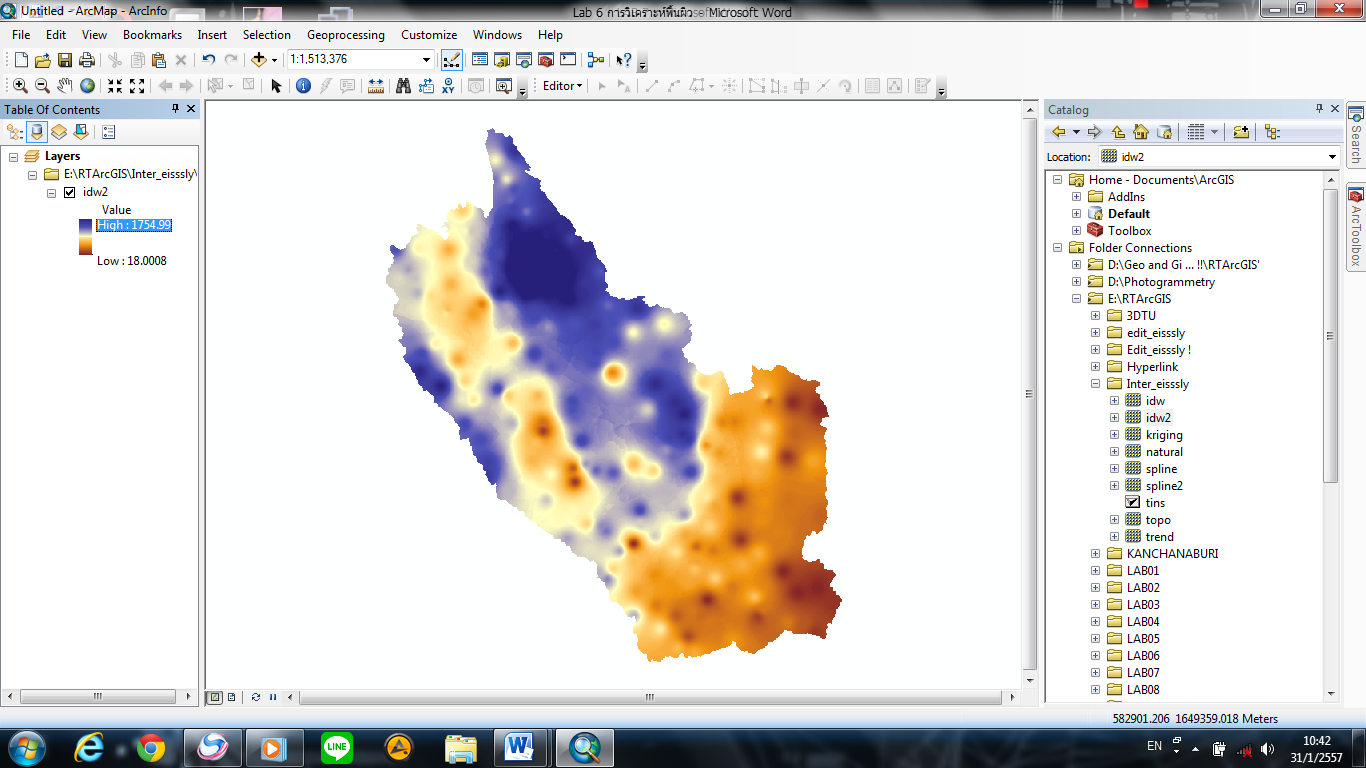Click the Fixed Zoom In icon

(115, 86)
